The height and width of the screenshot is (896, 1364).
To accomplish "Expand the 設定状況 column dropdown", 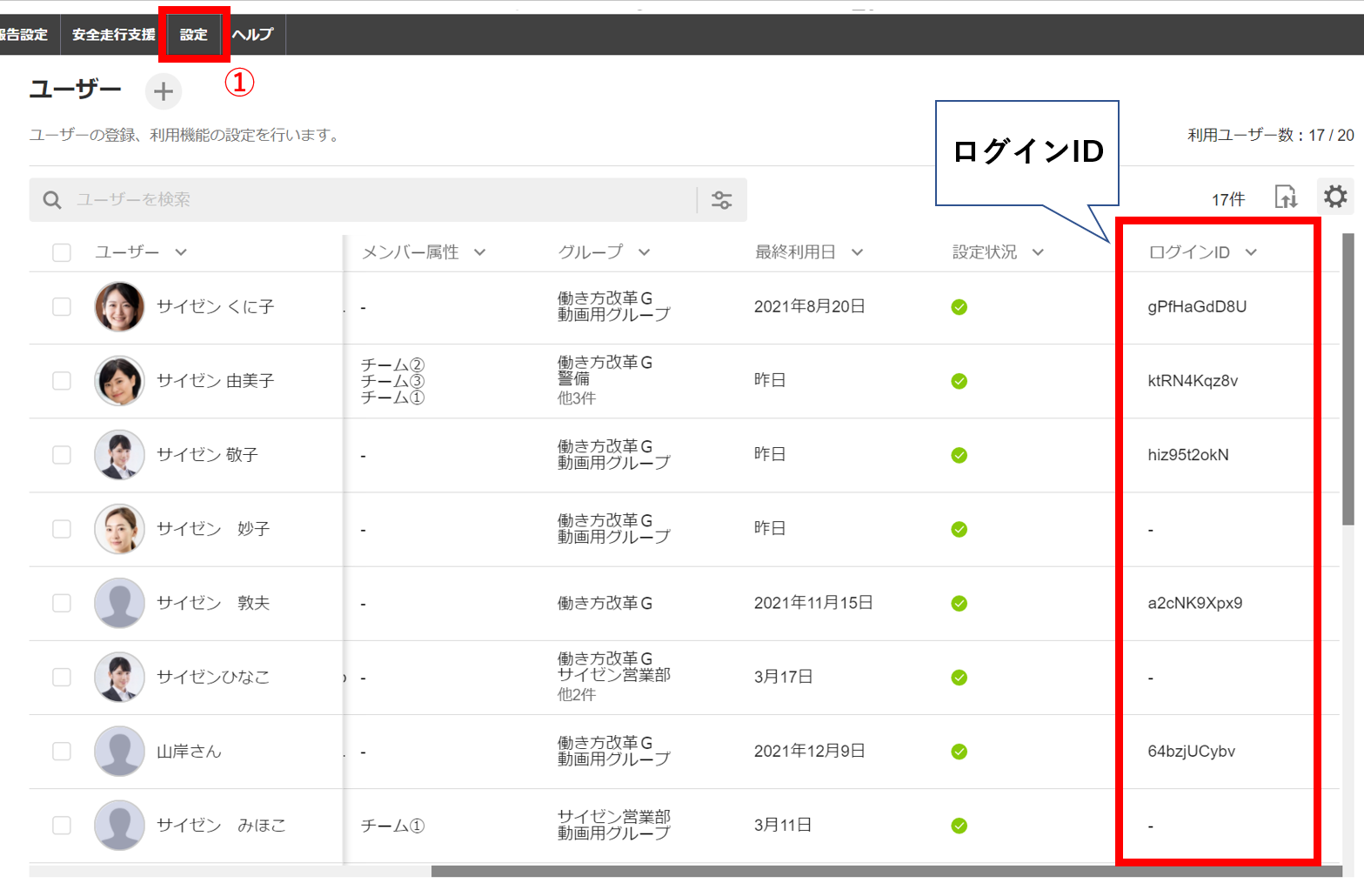I will pos(1038,252).
